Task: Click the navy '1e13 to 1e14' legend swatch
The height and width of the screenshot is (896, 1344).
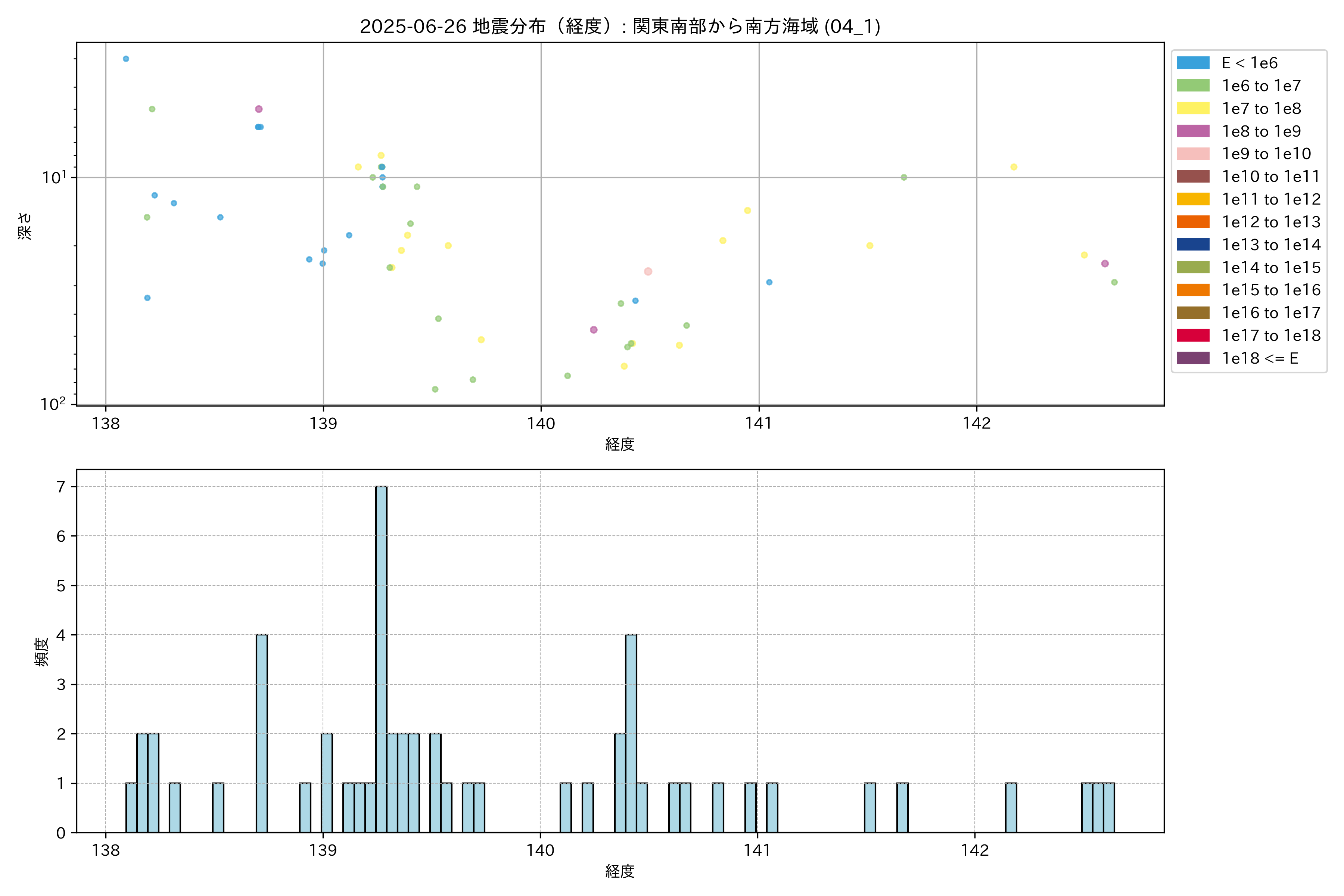Action: click(x=1192, y=245)
